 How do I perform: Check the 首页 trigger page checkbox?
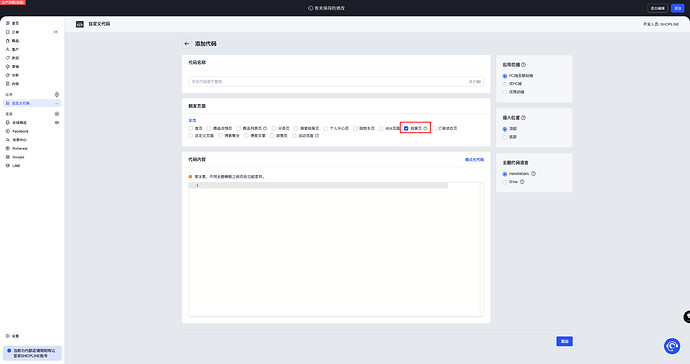click(x=191, y=129)
